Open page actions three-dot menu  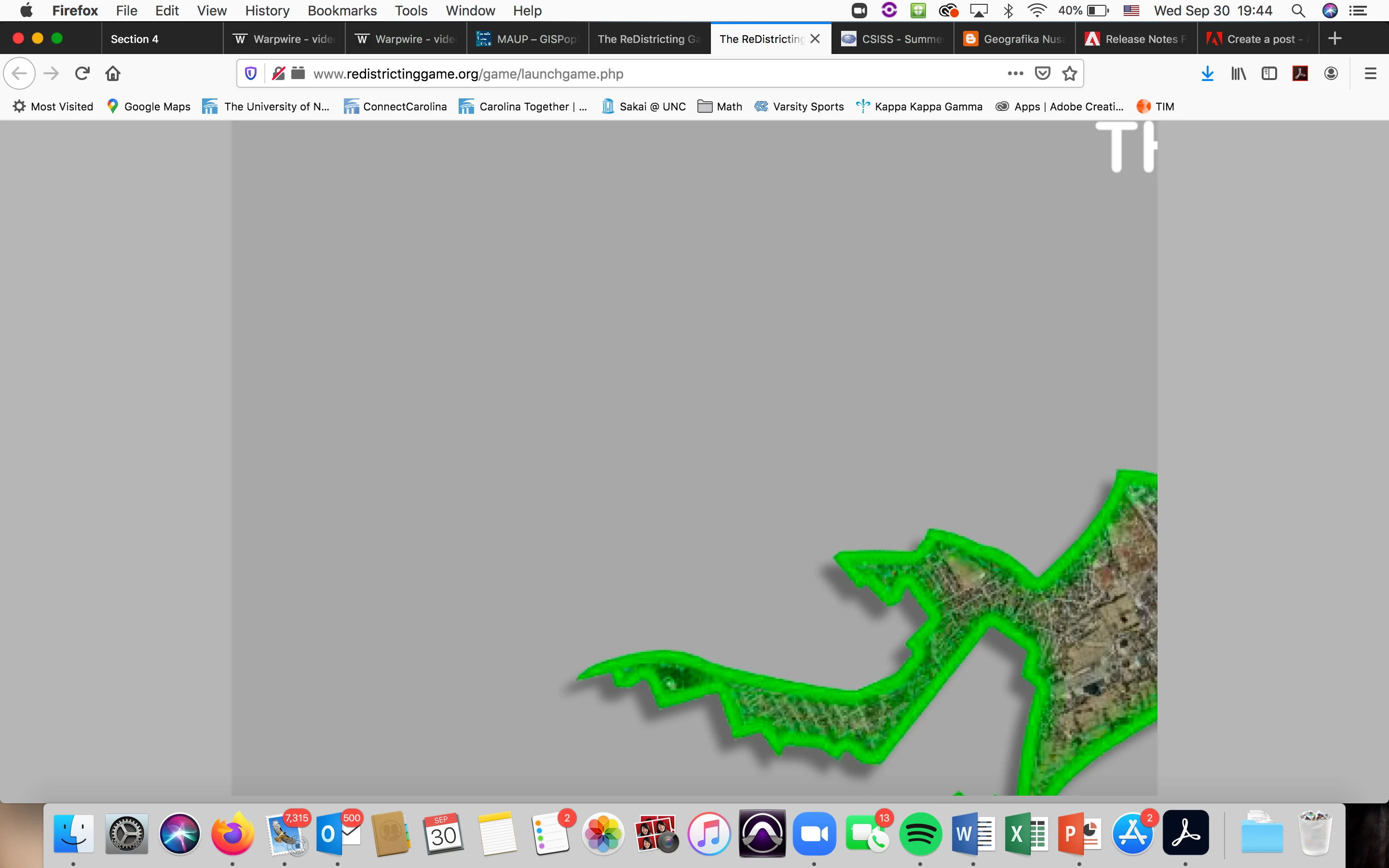pyautogui.click(x=1015, y=73)
